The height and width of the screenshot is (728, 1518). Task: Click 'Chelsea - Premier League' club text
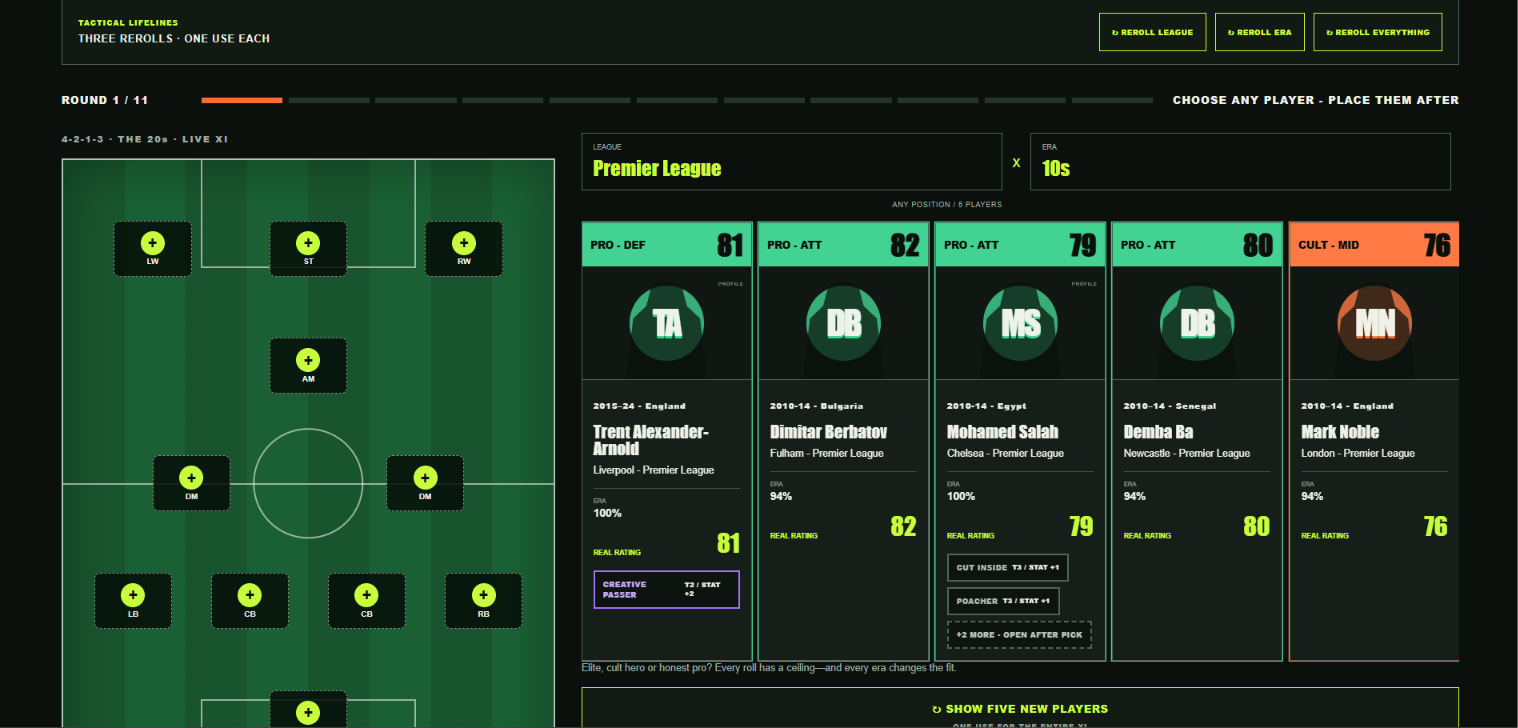point(1005,453)
